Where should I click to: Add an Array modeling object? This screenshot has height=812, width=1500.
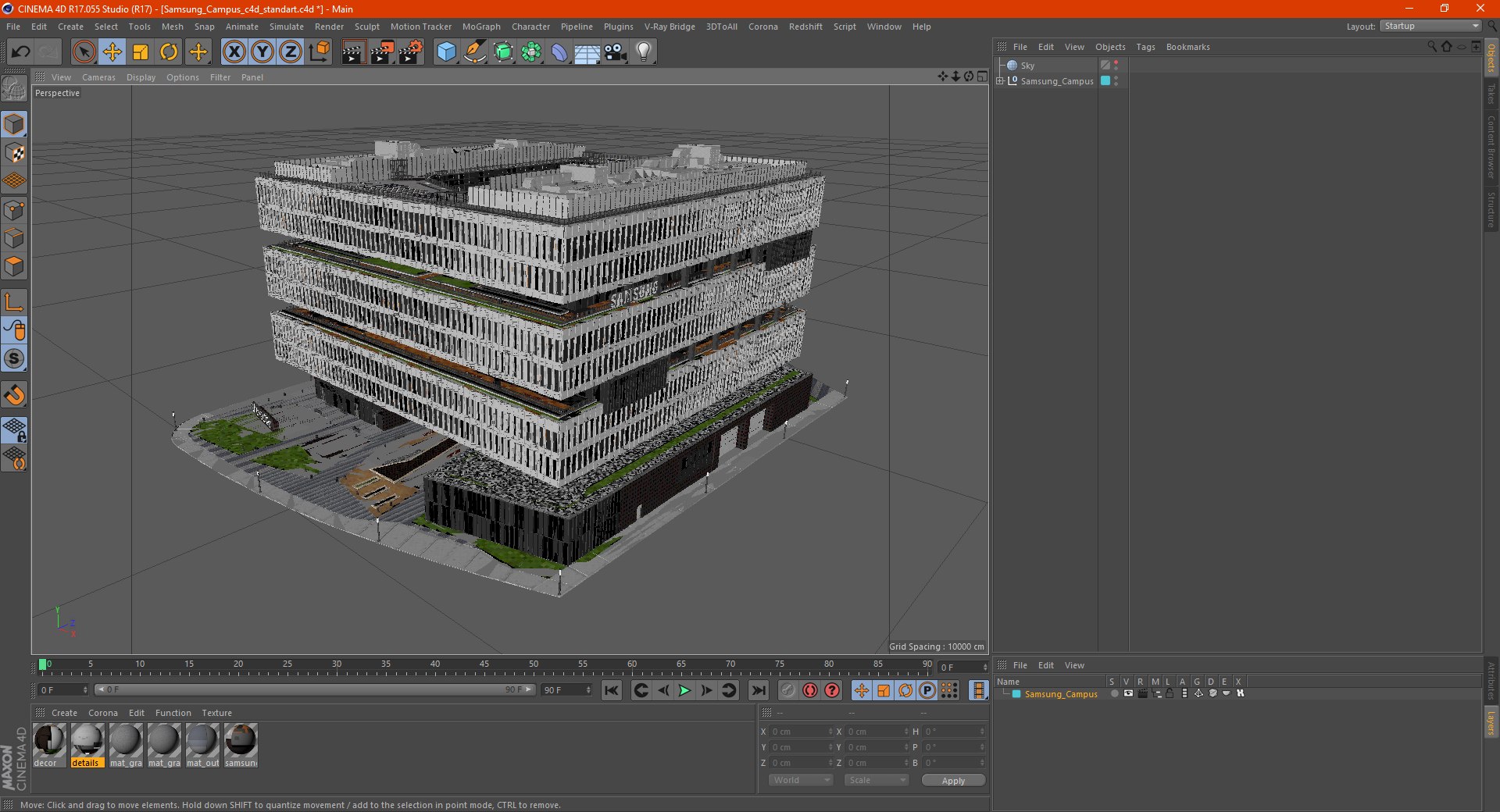531,52
